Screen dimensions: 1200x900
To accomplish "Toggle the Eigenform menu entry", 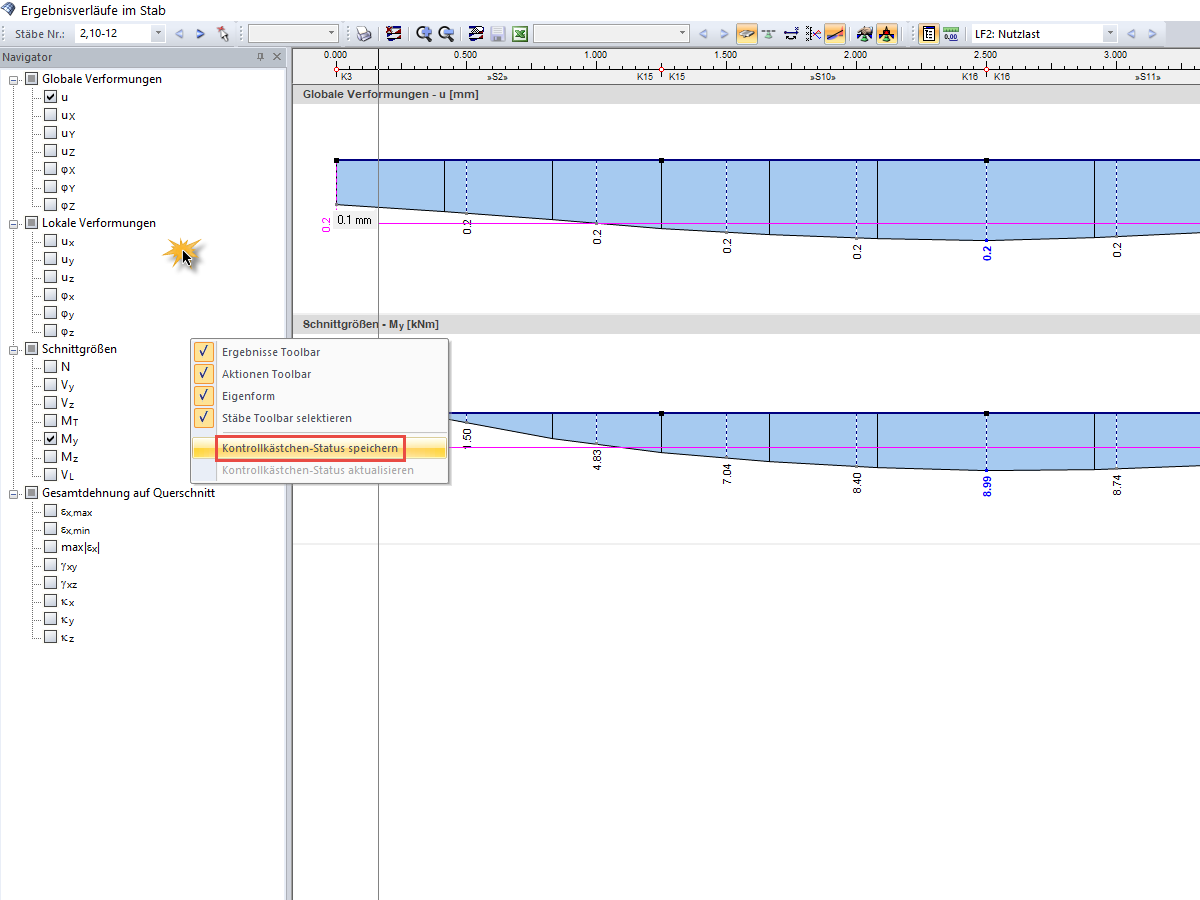I will click(319, 396).
